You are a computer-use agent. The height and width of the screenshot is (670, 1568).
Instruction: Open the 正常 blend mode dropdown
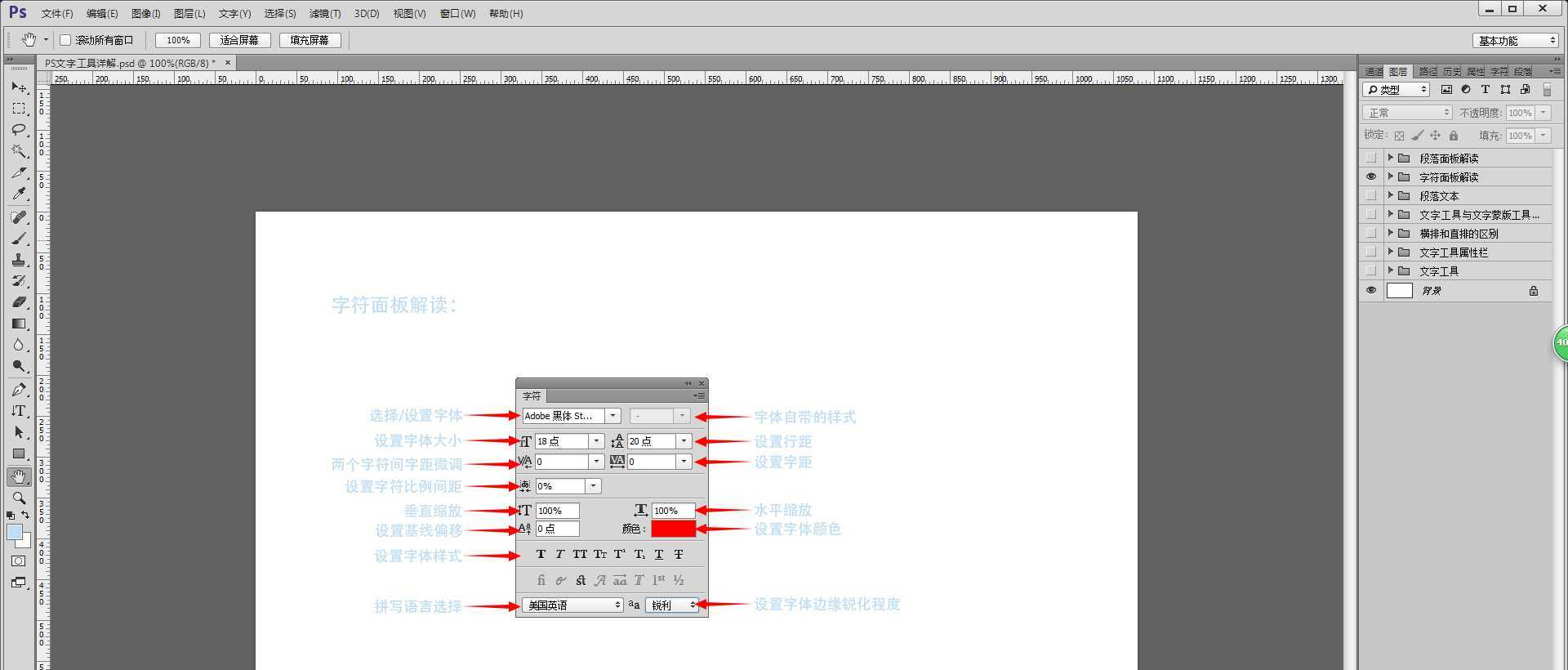click(1407, 113)
